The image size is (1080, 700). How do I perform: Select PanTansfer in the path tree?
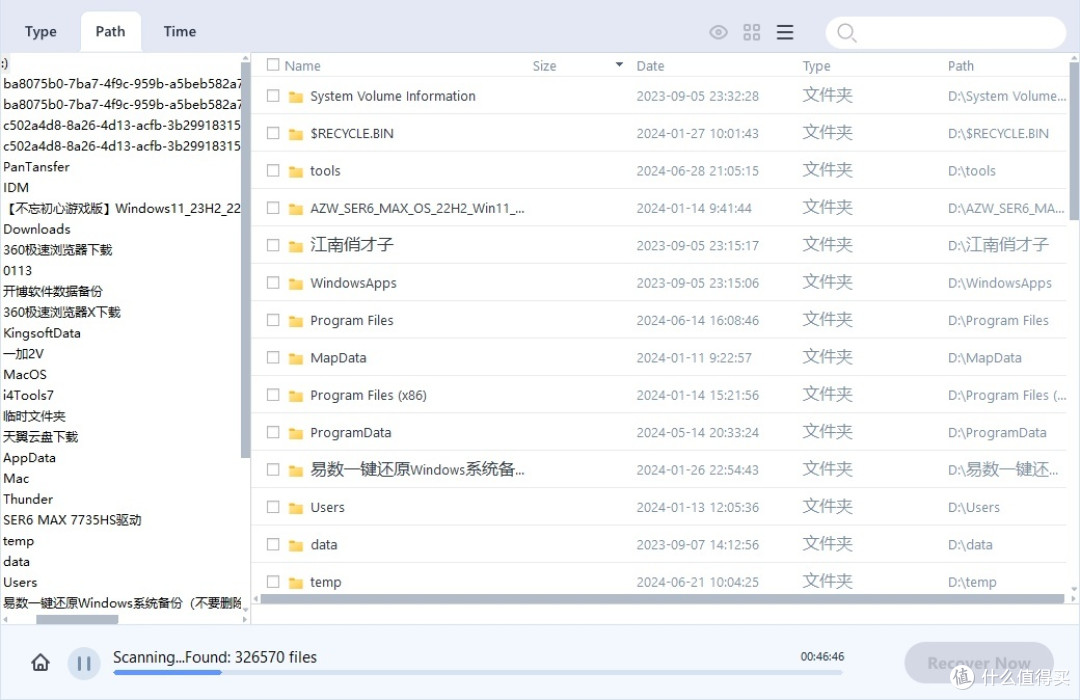pos(37,167)
